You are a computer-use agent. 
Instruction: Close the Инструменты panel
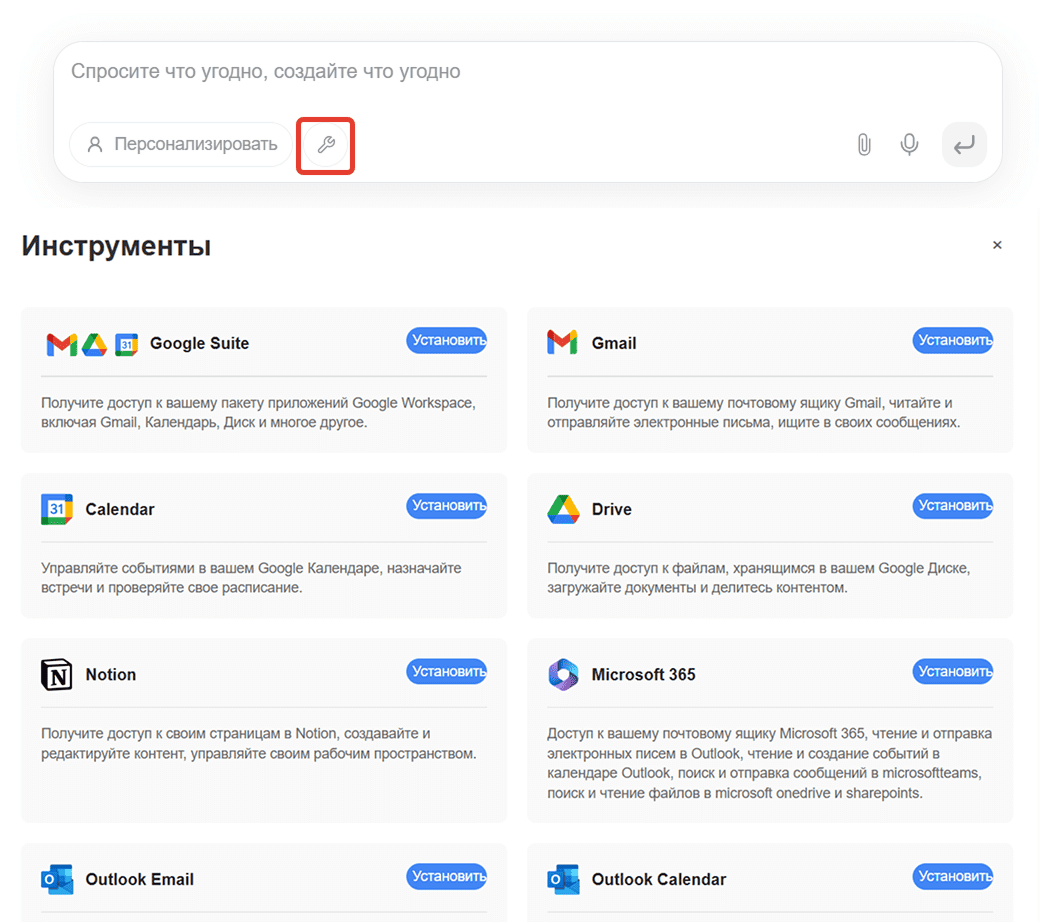click(x=997, y=245)
